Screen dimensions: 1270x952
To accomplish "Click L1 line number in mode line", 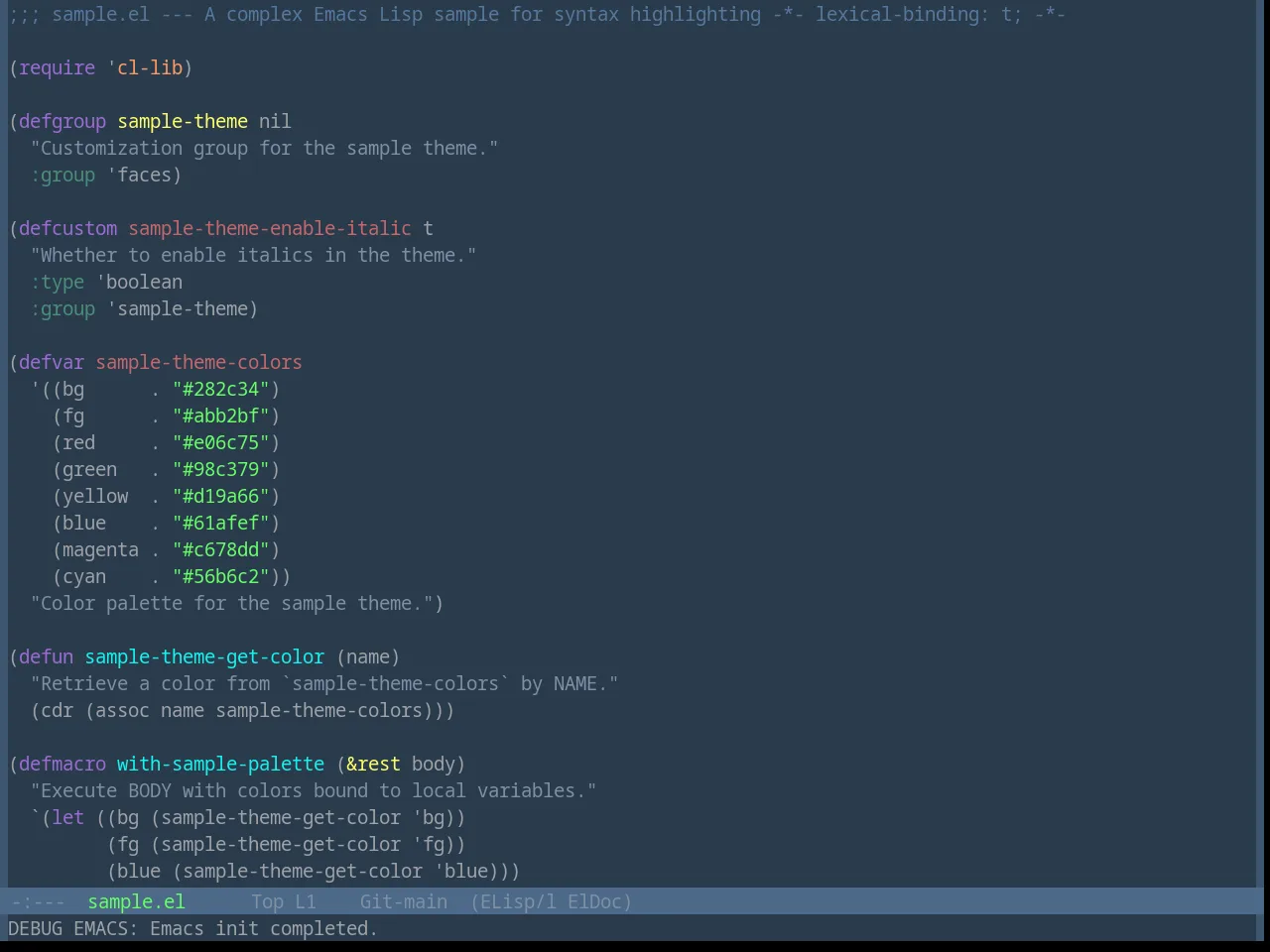I will [305, 901].
